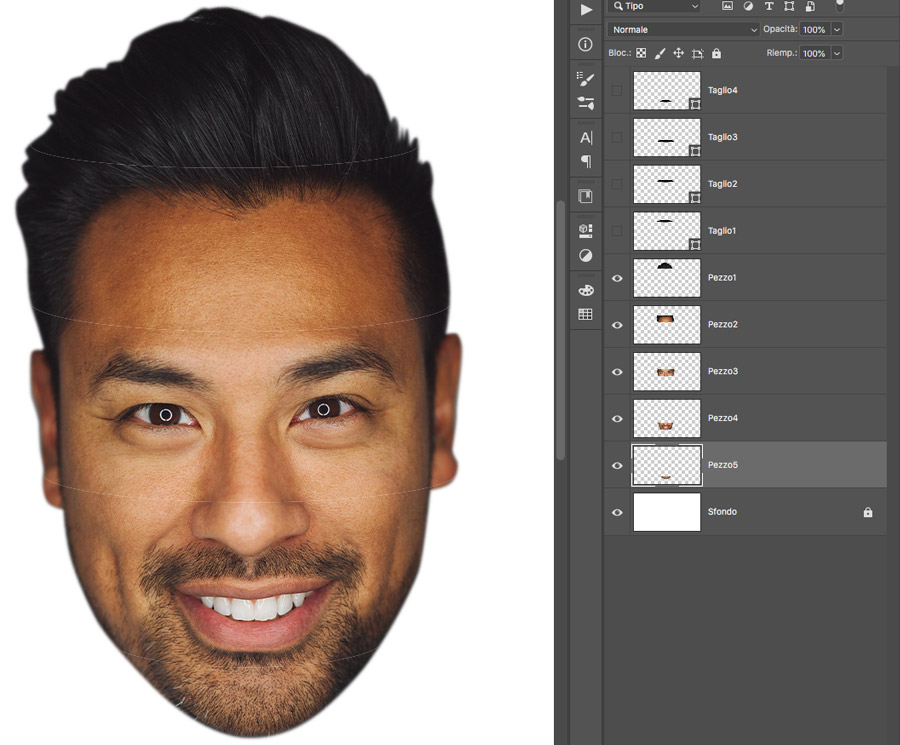Viewport: 900px width, 745px height.
Task: Open the Info panel icon
Action: tap(585, 44)
